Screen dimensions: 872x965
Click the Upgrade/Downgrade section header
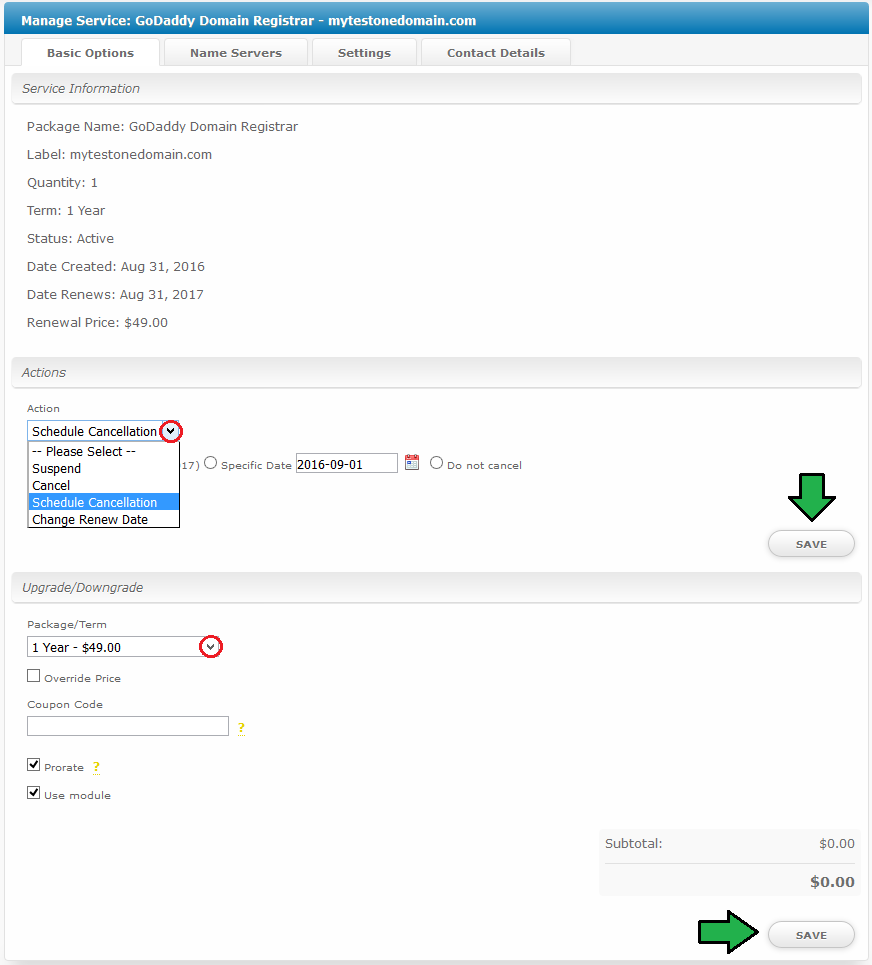pos(436,588)
